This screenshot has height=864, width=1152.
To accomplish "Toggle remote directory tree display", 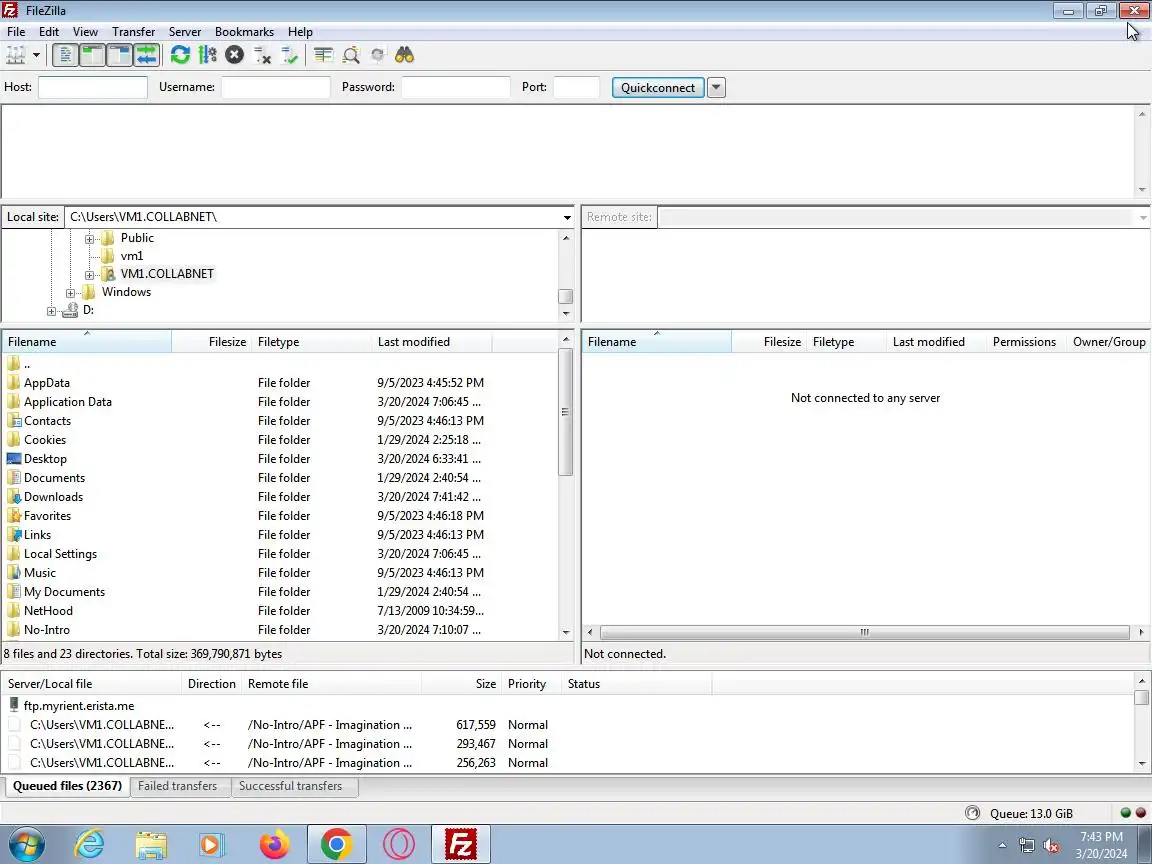I will 120,55.
